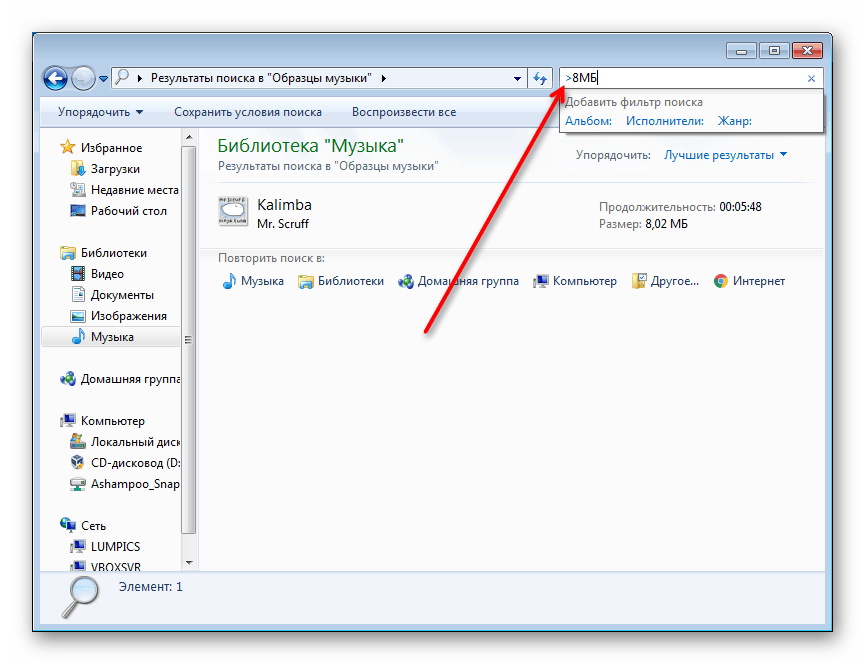Image resolution: width=865 pixels, height=664 pixels.
Task: Open recent pages dropdown beside Forward arrow
Action: point(103,79)
